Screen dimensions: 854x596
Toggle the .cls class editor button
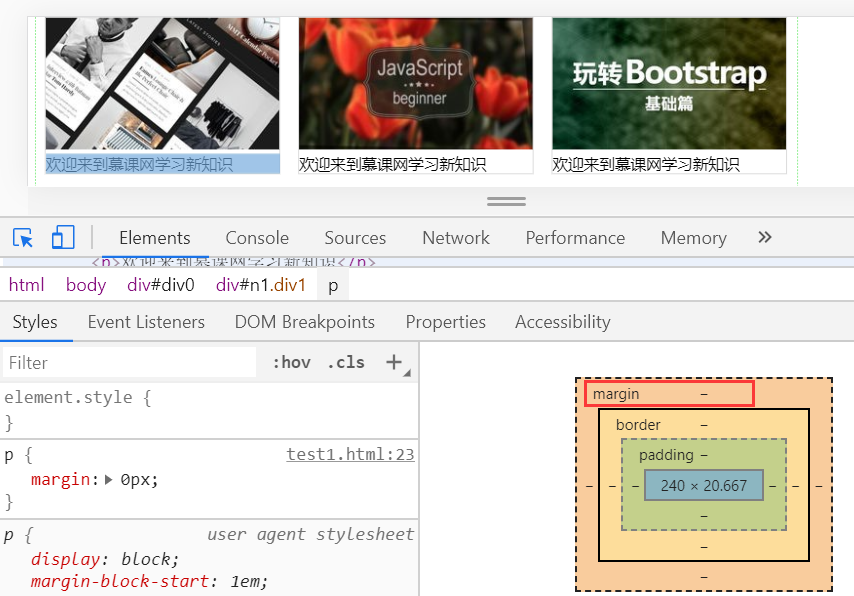click(346, 362)
